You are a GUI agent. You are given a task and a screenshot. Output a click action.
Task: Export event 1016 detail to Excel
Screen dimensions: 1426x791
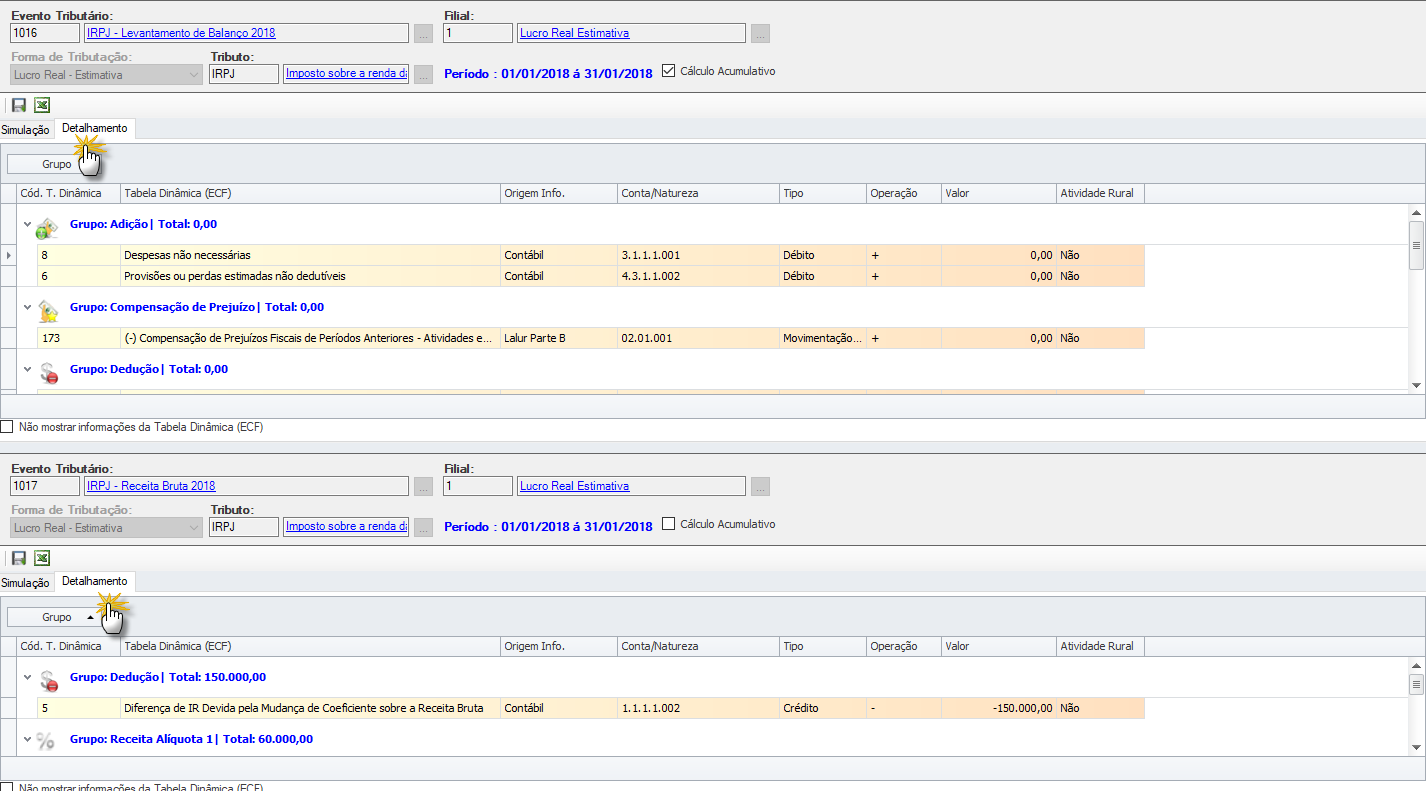click(42, 105)
